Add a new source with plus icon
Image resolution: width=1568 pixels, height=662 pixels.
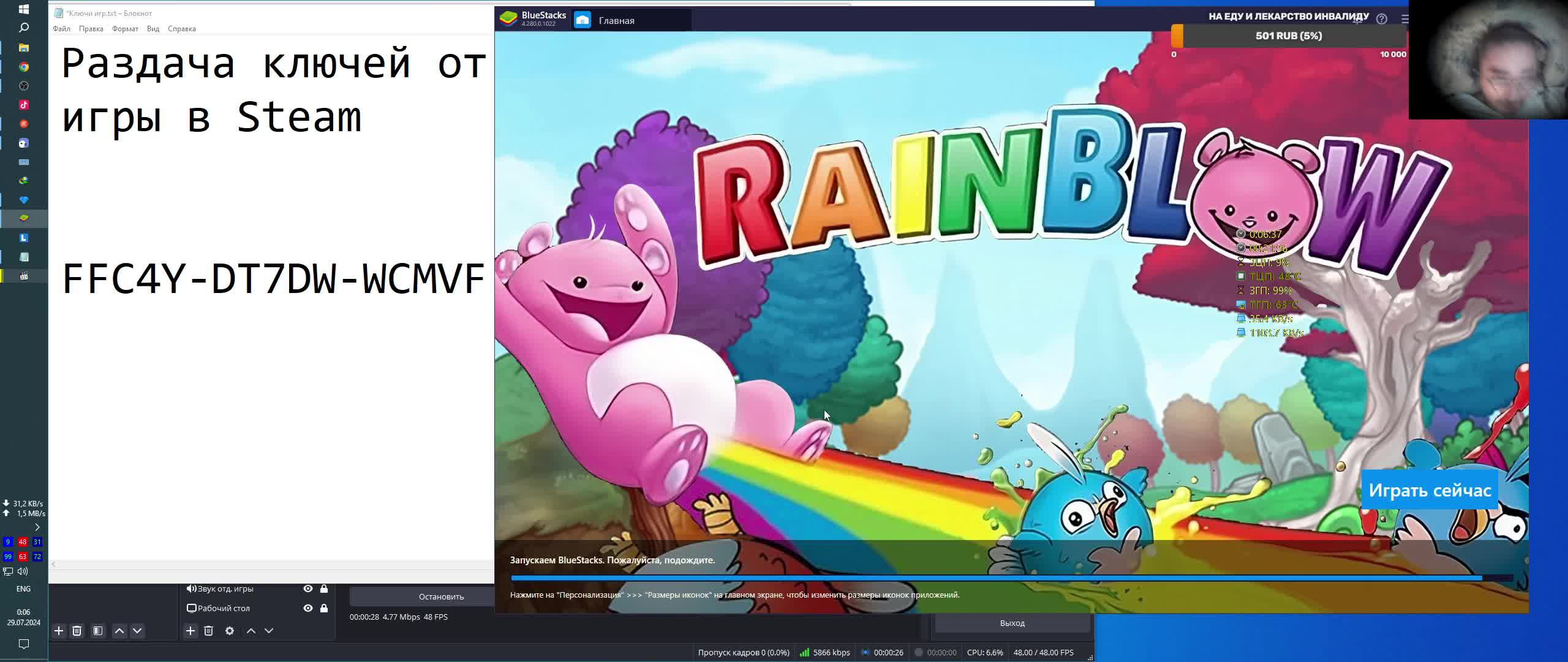190,631
